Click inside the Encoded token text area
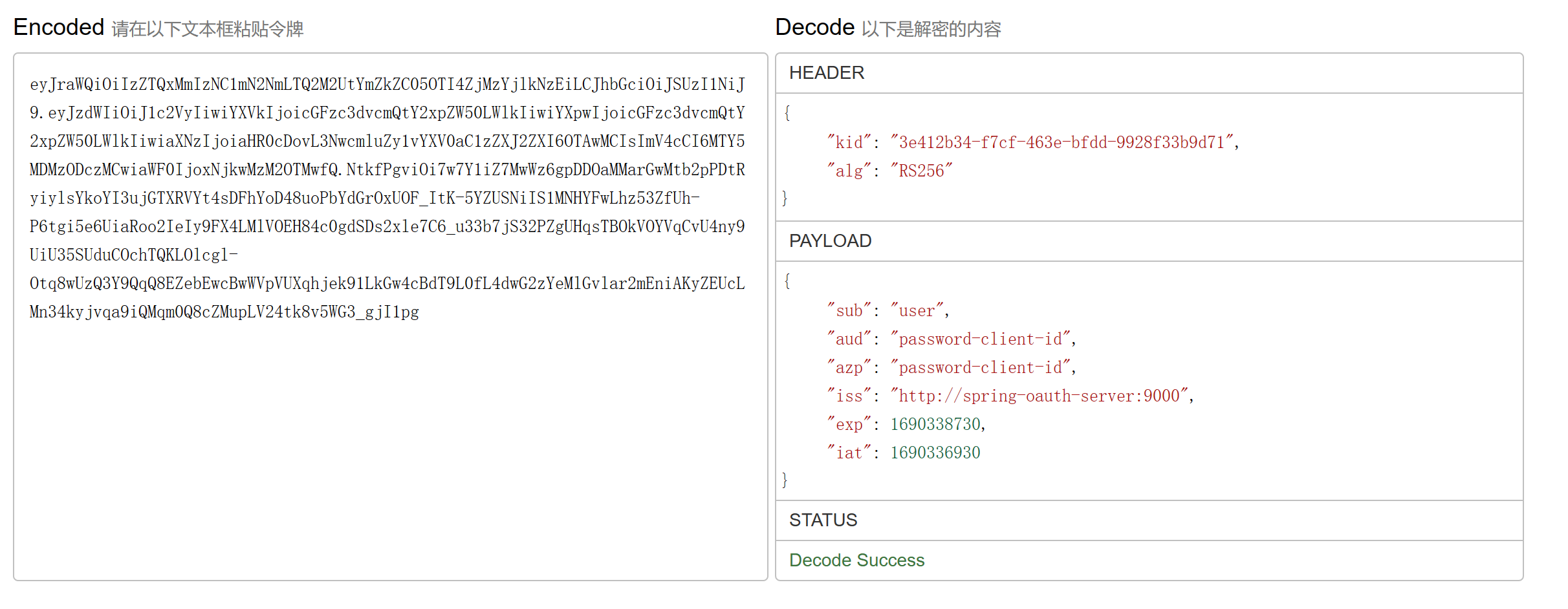1568x609 pixels. click(390, 317)
